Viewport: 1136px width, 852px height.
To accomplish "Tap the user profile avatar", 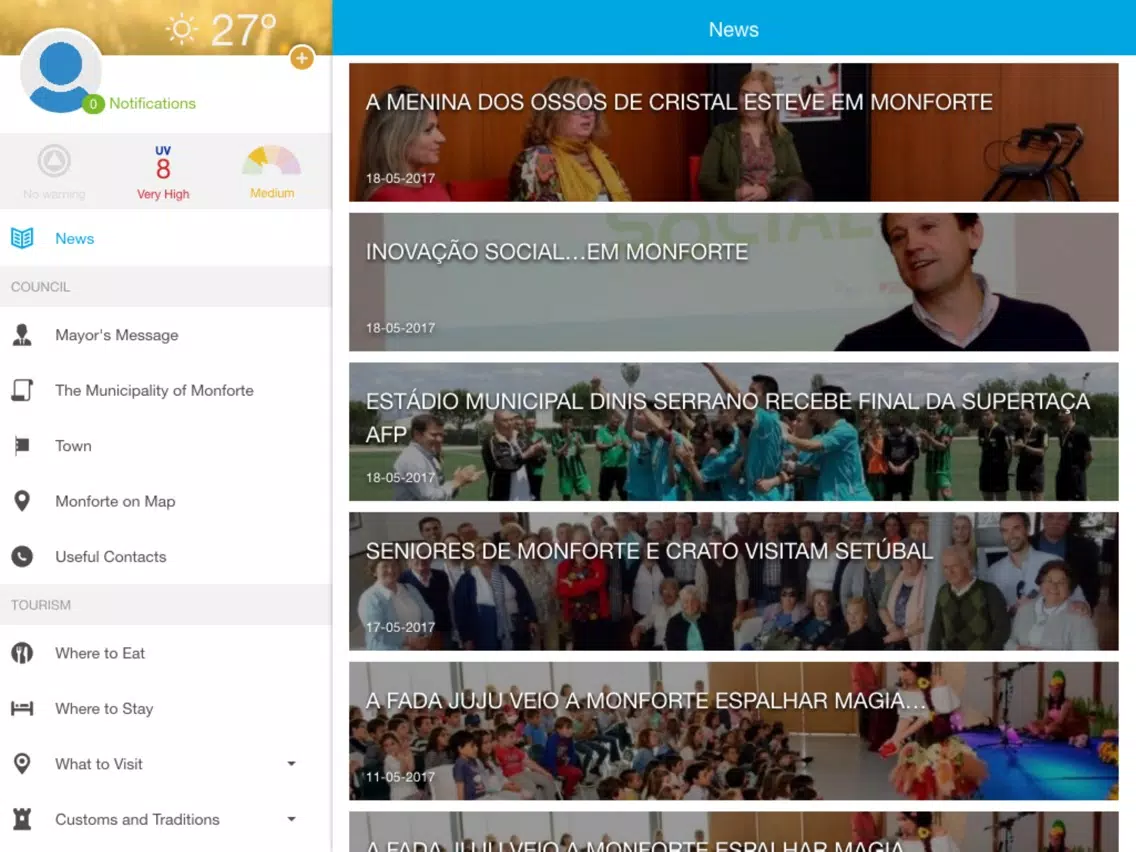I will [x=61, y=71].
